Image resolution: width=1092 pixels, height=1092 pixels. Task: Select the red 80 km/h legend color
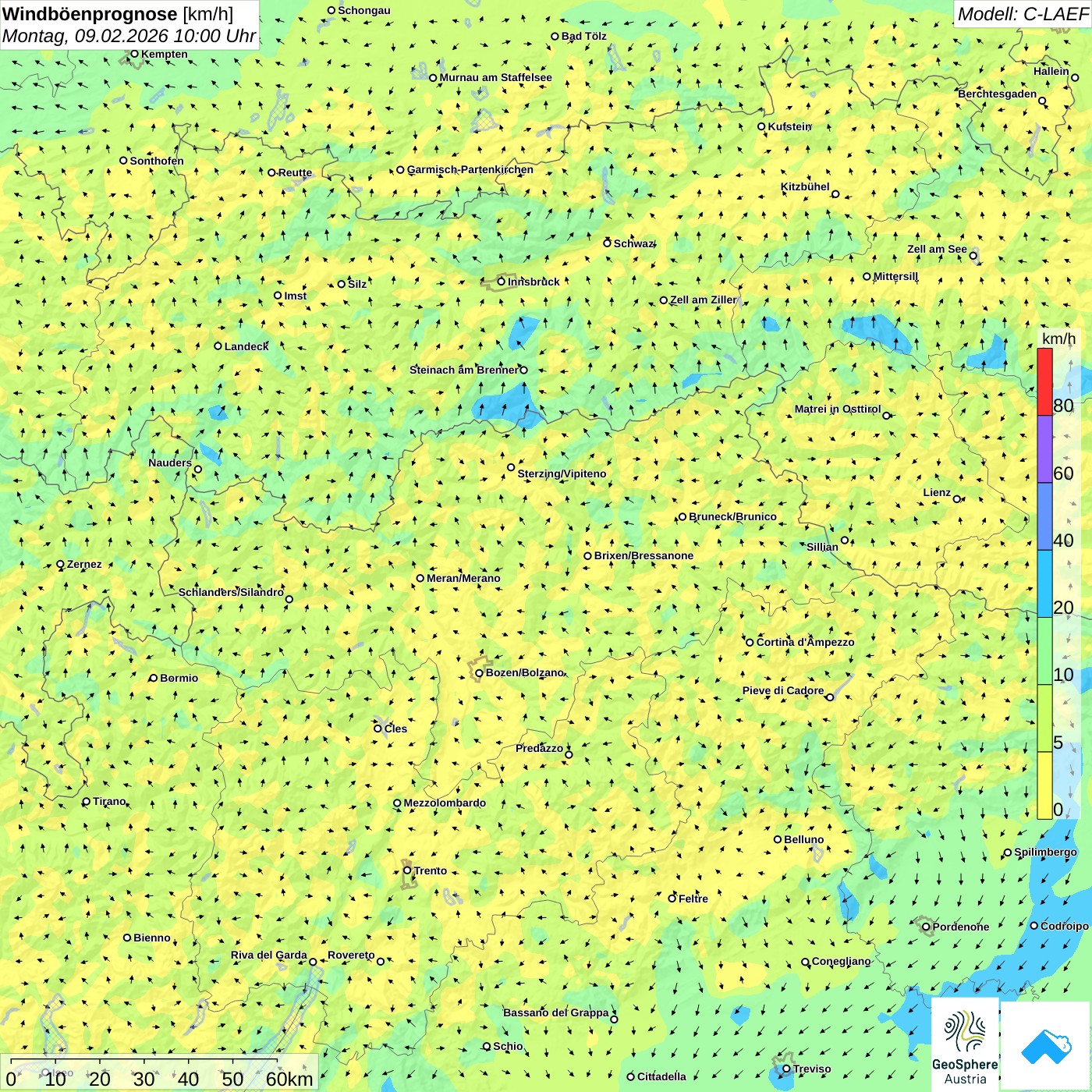coord(1044,381)
